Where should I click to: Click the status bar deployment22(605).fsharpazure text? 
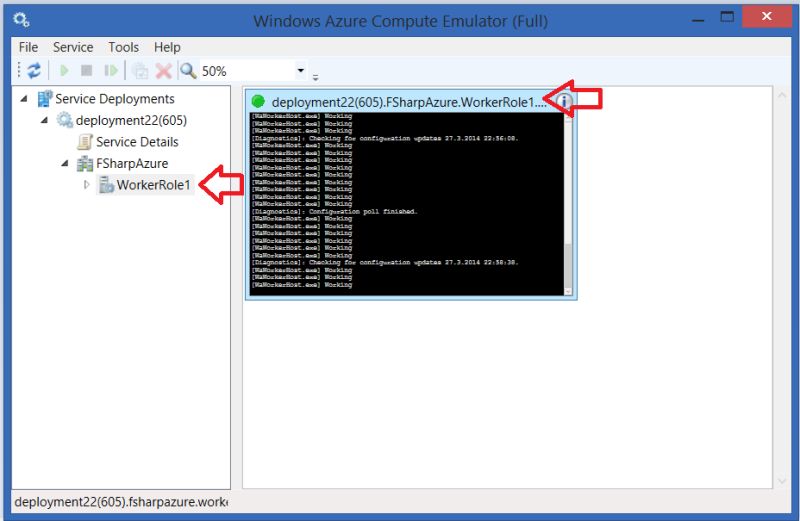(x=121, y=502)
